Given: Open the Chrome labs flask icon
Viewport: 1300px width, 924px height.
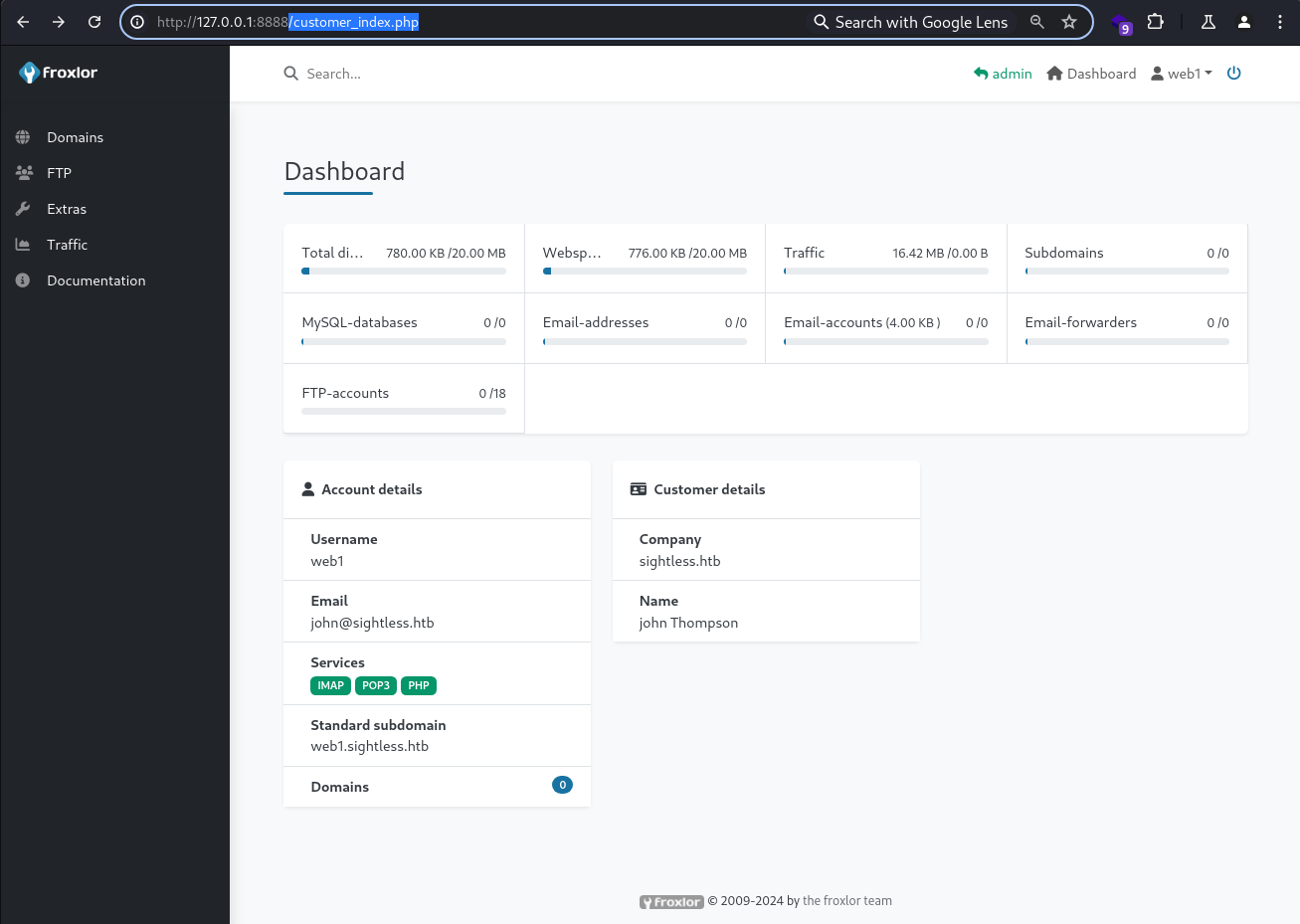Looking at the screenshot, I should coord(1208,22).
